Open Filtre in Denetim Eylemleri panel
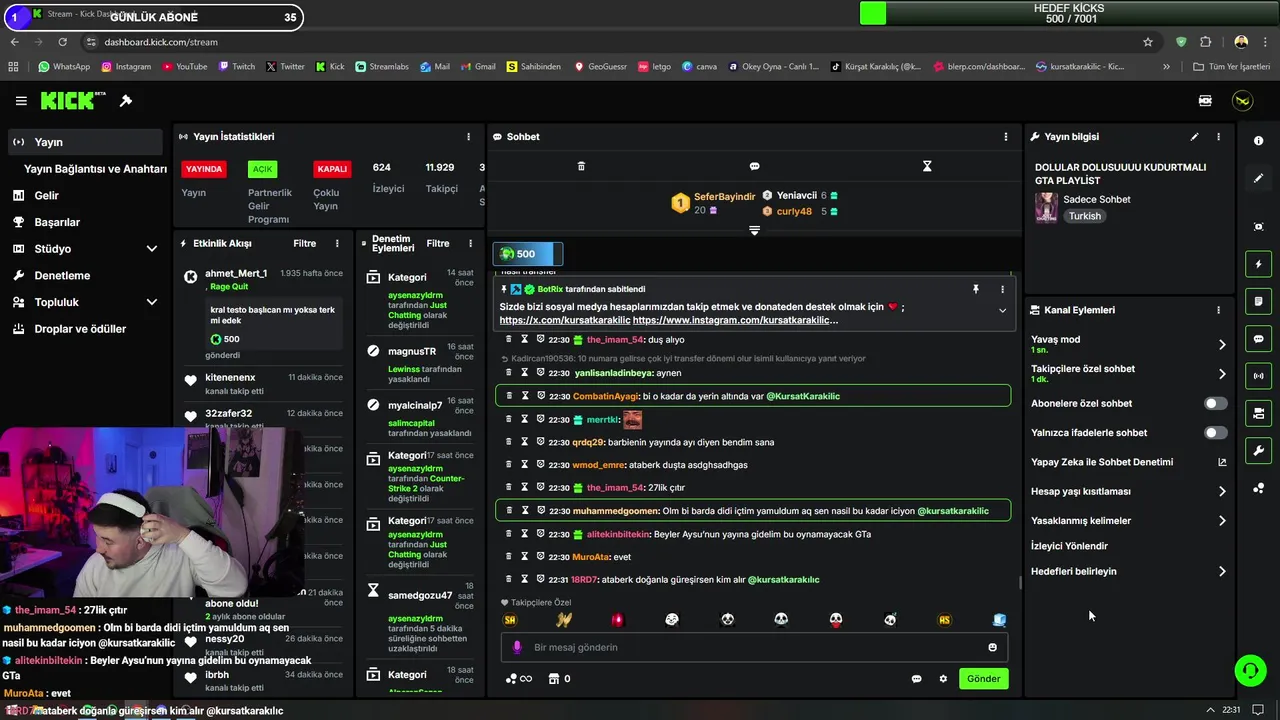 438,243
